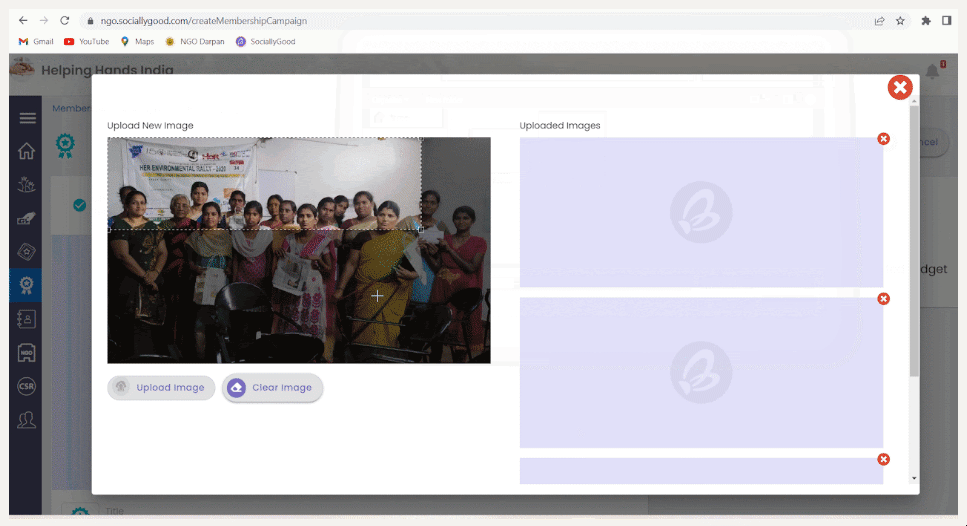Open the browser extensions puzzle icon
This screenshot has width=967, height=526.
click(926, 20)
